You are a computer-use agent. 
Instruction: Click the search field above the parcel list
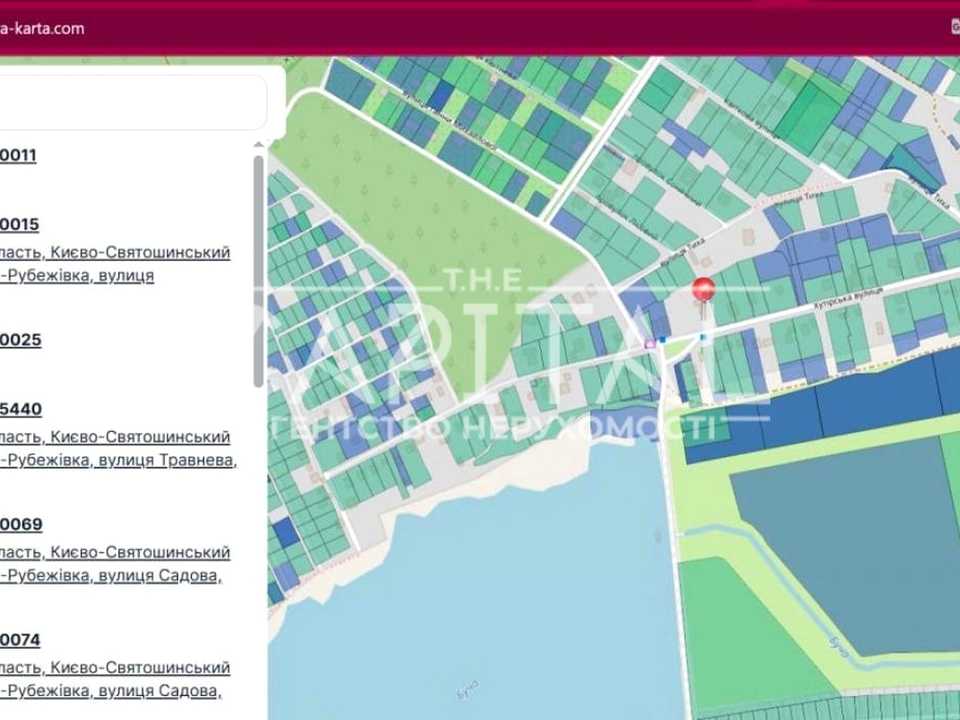(133, 102)
